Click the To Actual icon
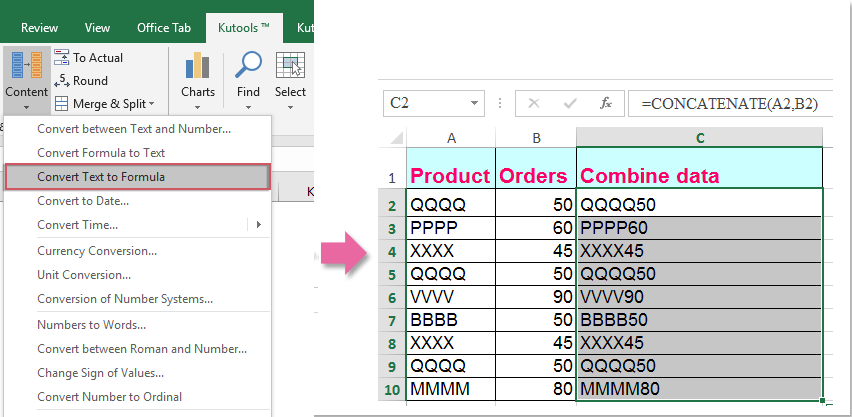The width and height of the screenshot is (852, 417). [x=62, y=58]
